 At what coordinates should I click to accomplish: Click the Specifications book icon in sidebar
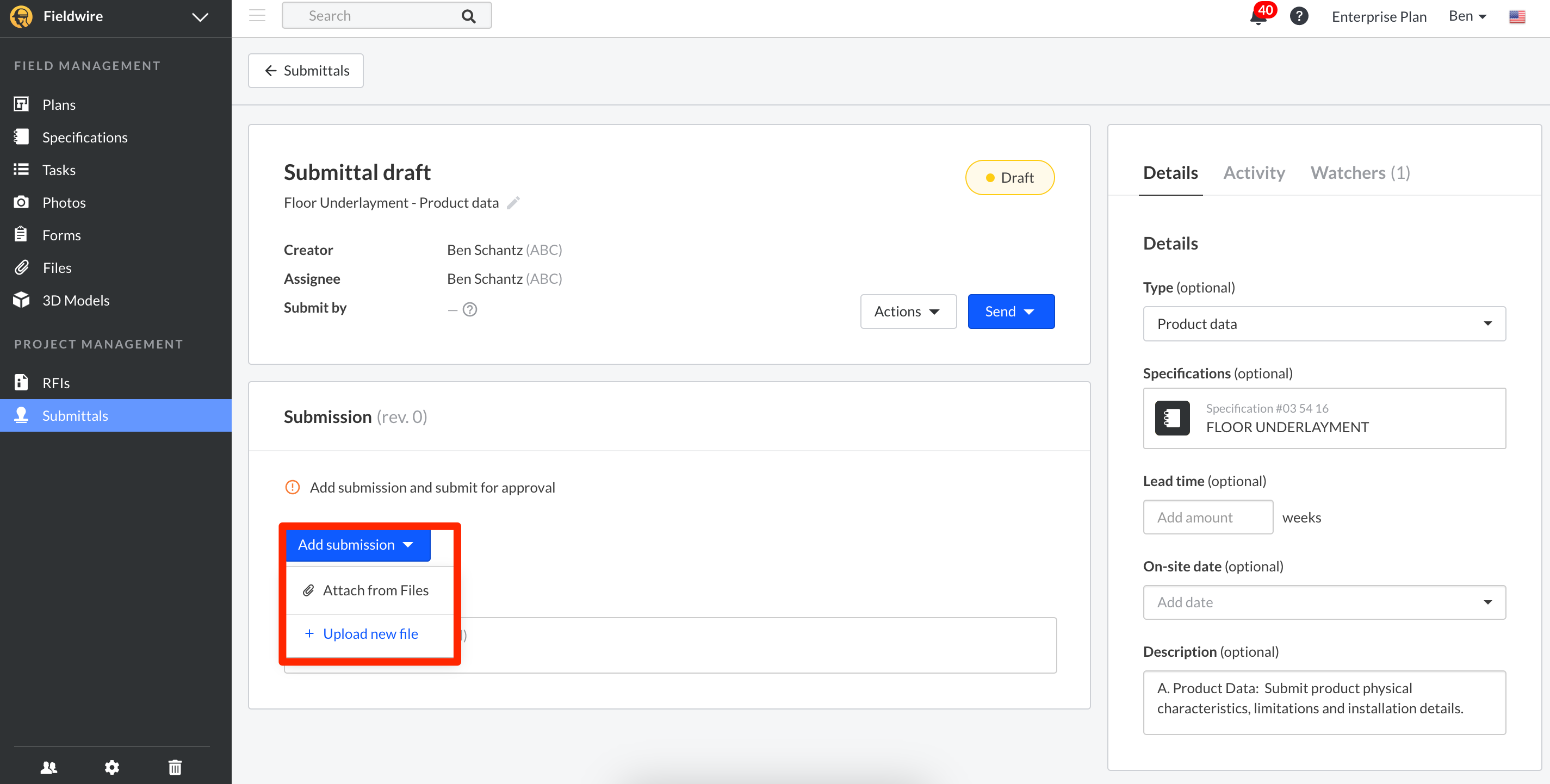(21, 136)
